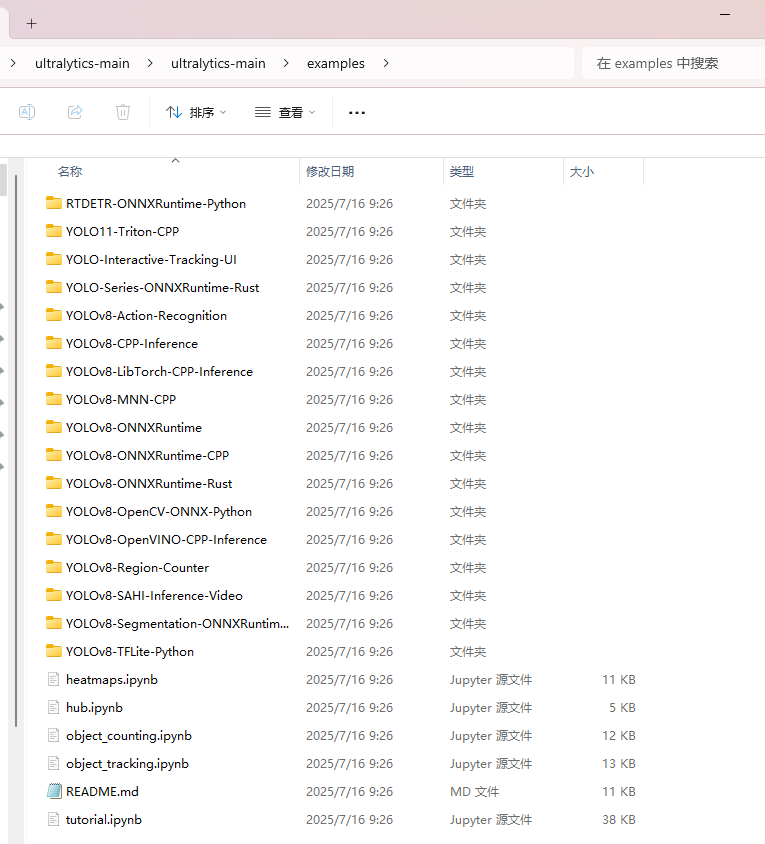Viewport: 765px width, 844px height.
Task: Select YOLOv8-Region-Counter folder icon
Action: pos(54,567)
